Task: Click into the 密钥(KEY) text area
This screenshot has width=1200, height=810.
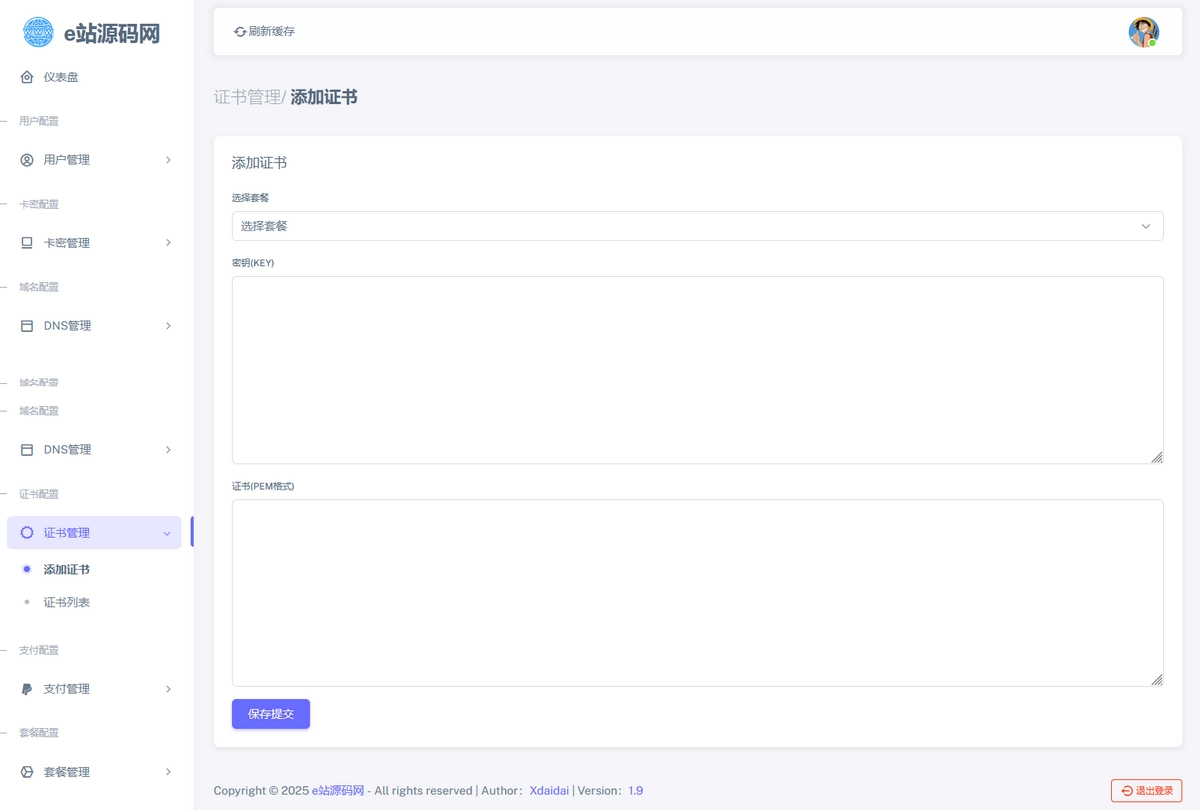Action: (x=697, y=370)
